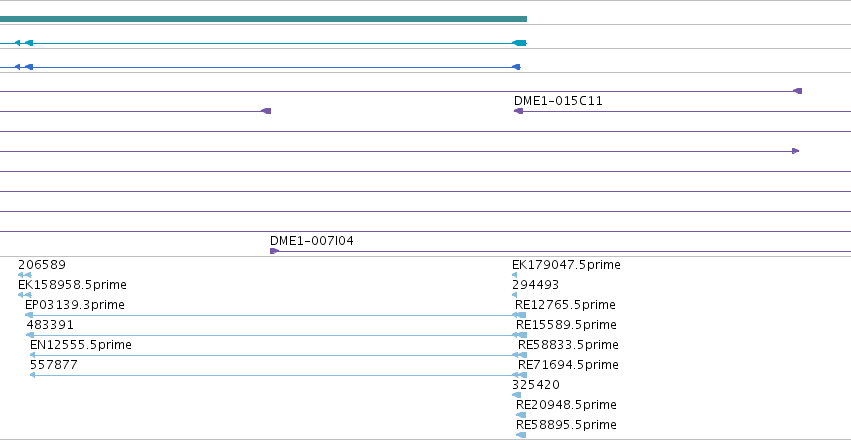Click the EN12555.5prime label
Screen dimensions: 851x440
point(81,345)
